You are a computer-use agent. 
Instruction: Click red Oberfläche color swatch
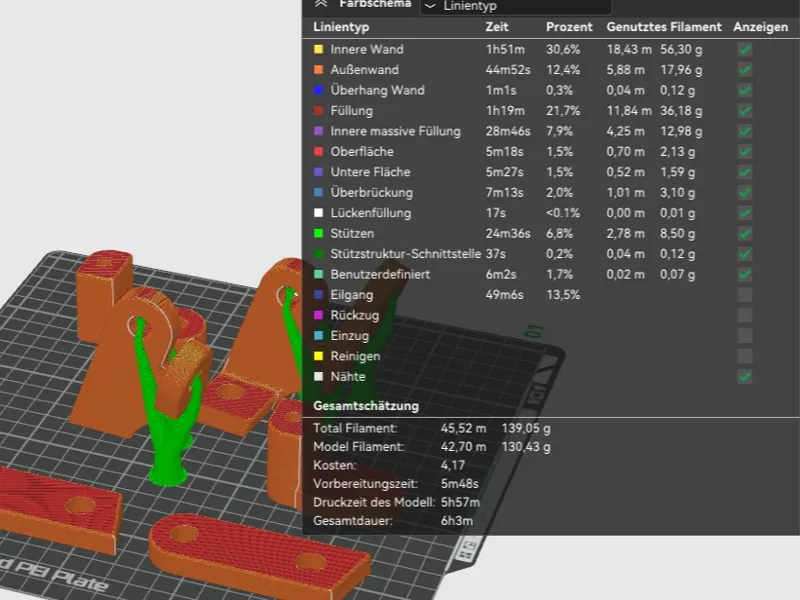(318, 152)
